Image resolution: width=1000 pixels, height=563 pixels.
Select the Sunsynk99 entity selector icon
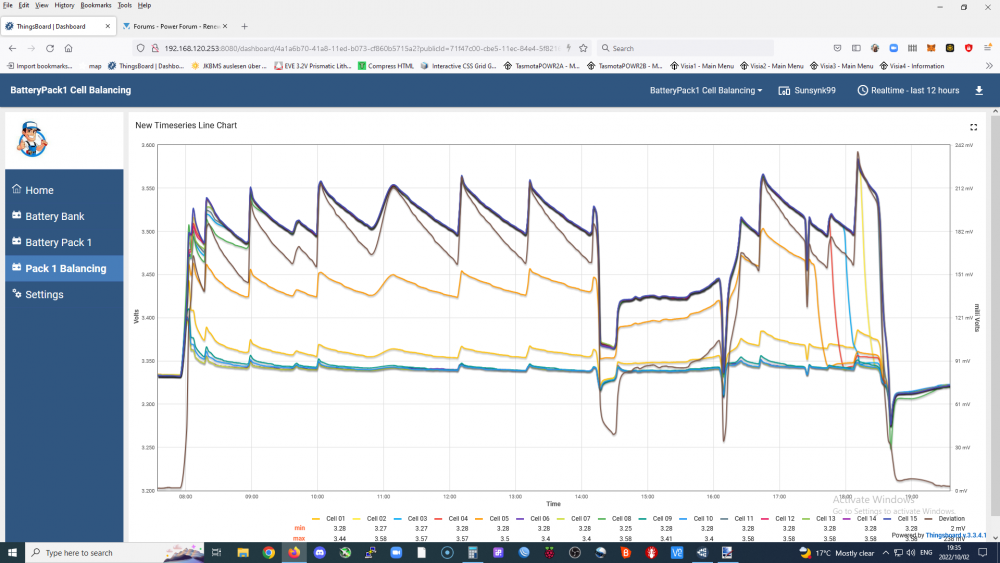[784, 91]
